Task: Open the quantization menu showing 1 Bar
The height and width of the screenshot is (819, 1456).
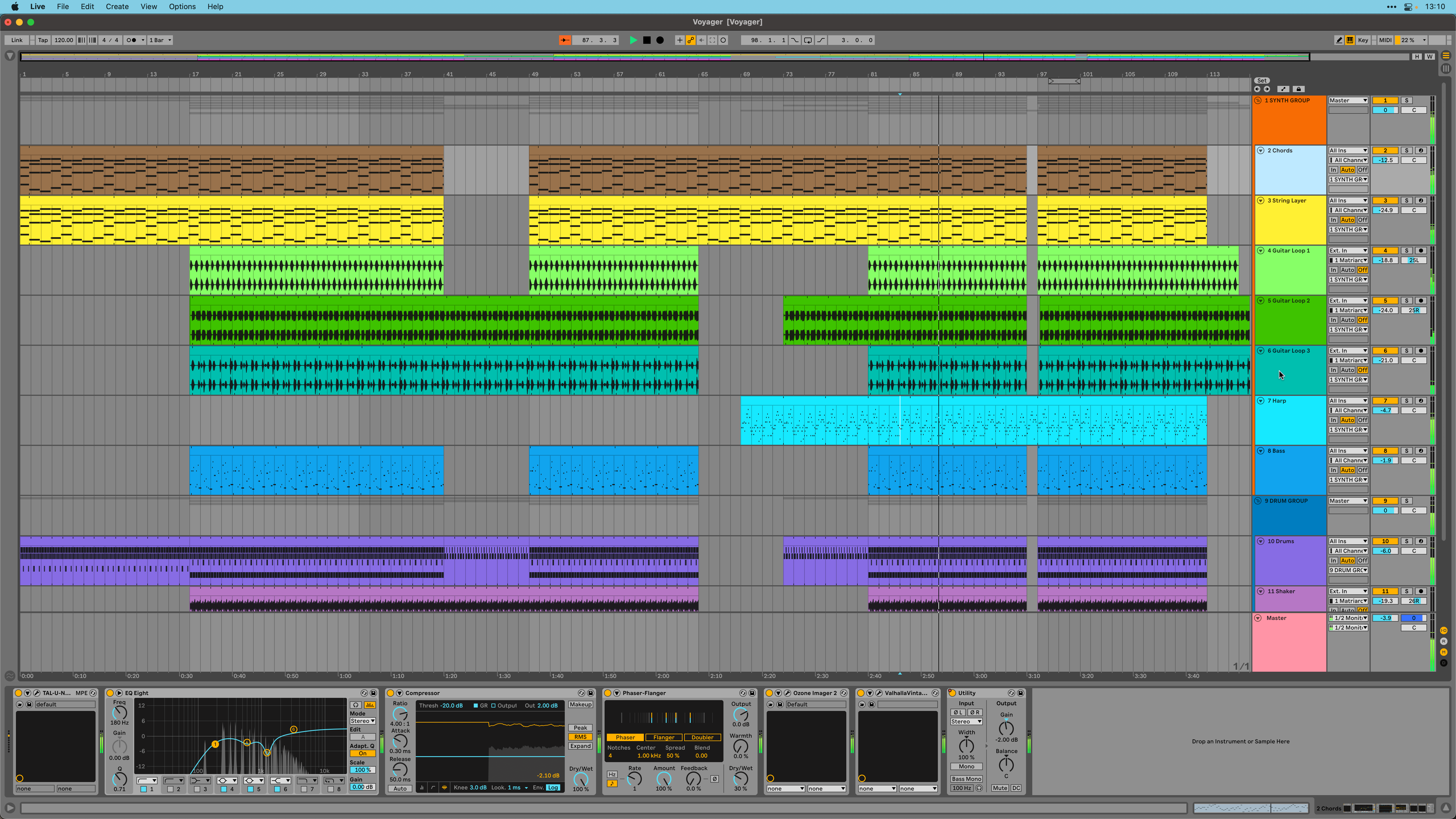Action: tap(160, 40)
